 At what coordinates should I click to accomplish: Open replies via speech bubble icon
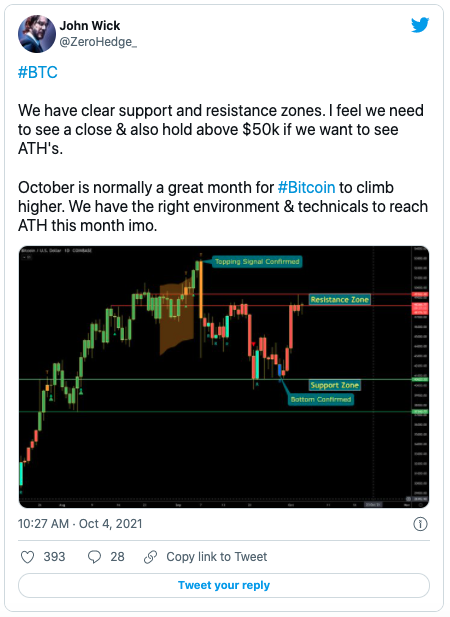click(x=94, y=557)
